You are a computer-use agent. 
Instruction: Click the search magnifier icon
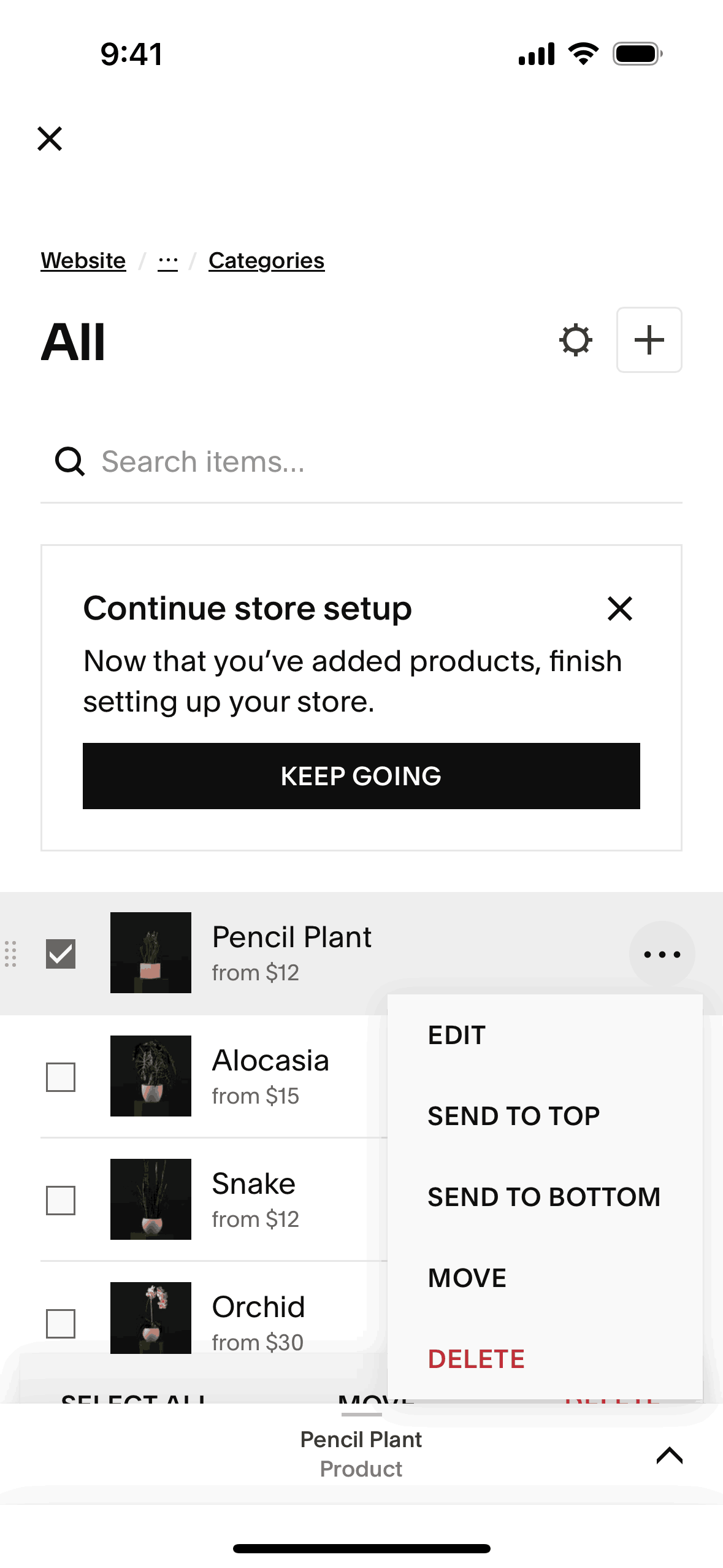70,461
